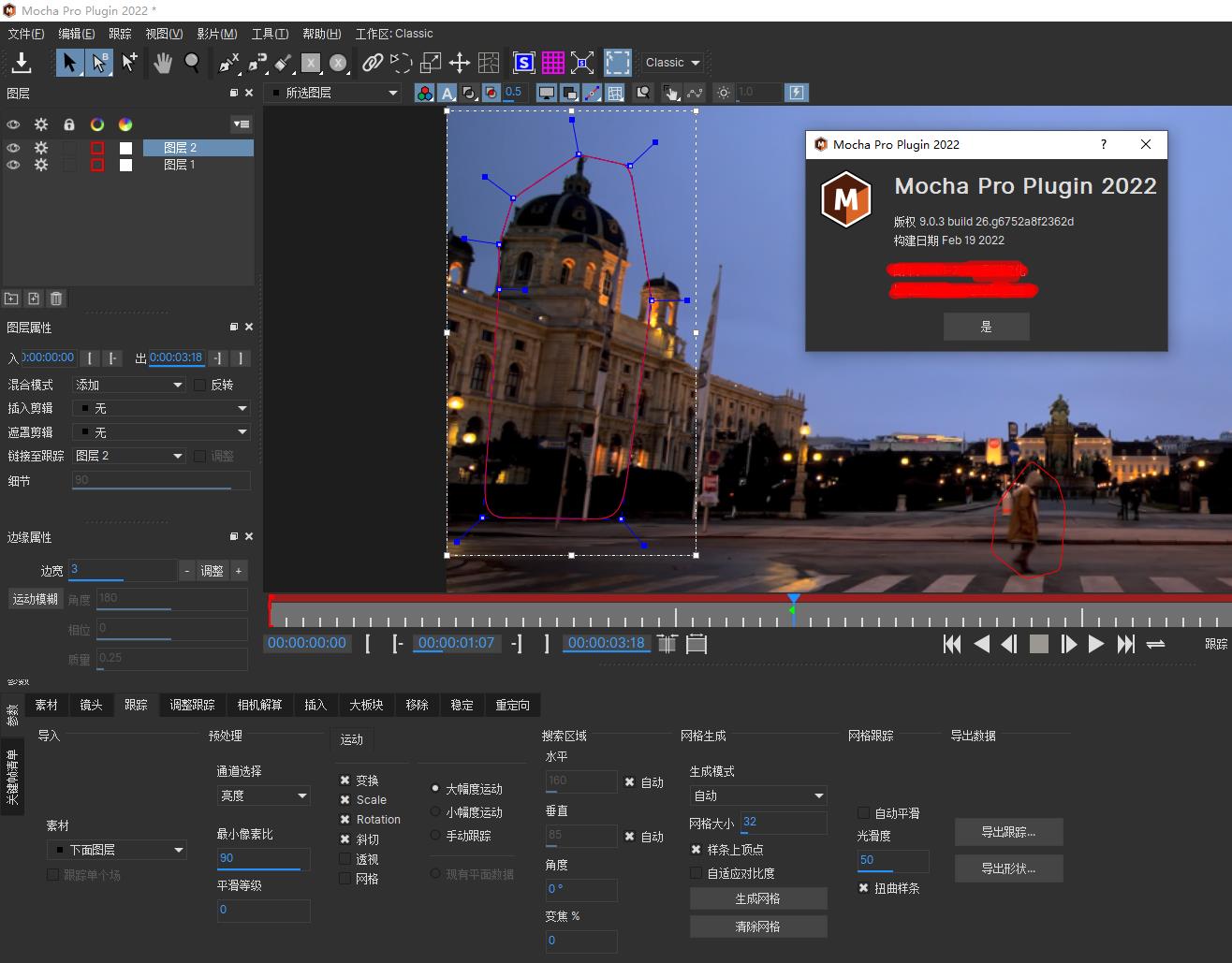Uncheck the Scale motion checkbox
This screenshot has width=1232, height=963.
click(345, 800)
